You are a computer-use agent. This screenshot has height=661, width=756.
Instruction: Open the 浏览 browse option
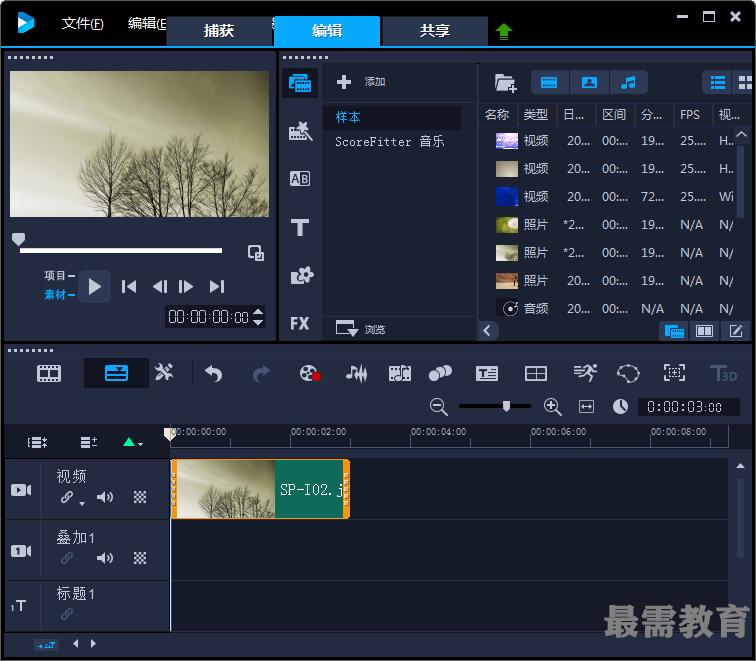click(361, 329)
